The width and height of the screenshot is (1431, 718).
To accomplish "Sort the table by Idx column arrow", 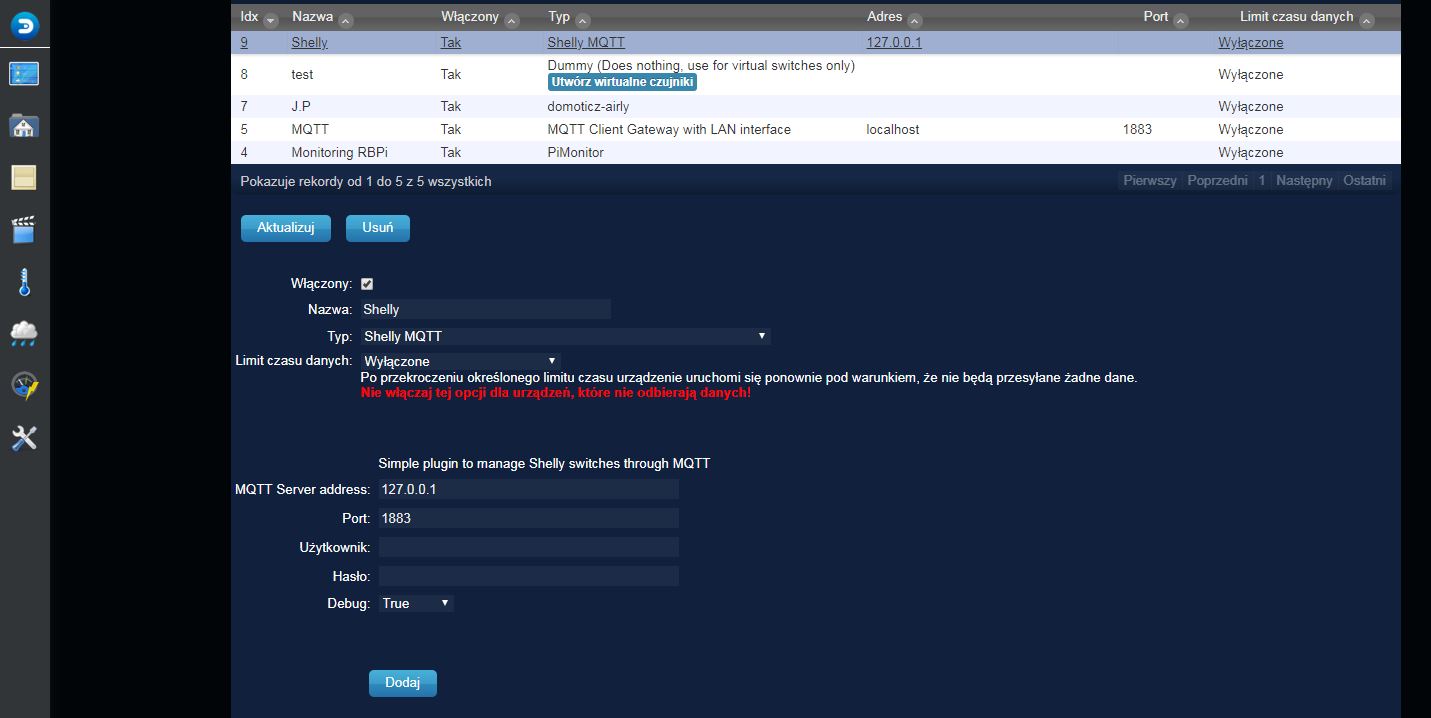I will click(x=269, y=20).
